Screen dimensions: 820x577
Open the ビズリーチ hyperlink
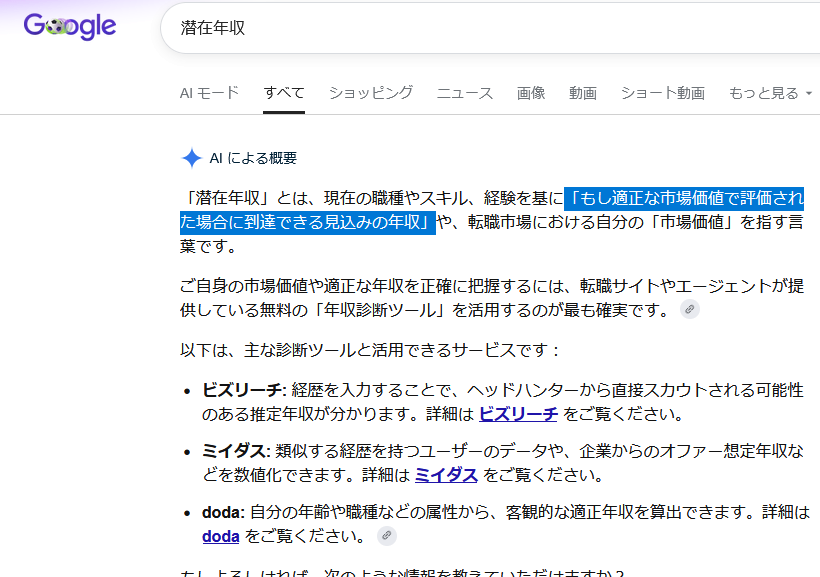(518, 414)
